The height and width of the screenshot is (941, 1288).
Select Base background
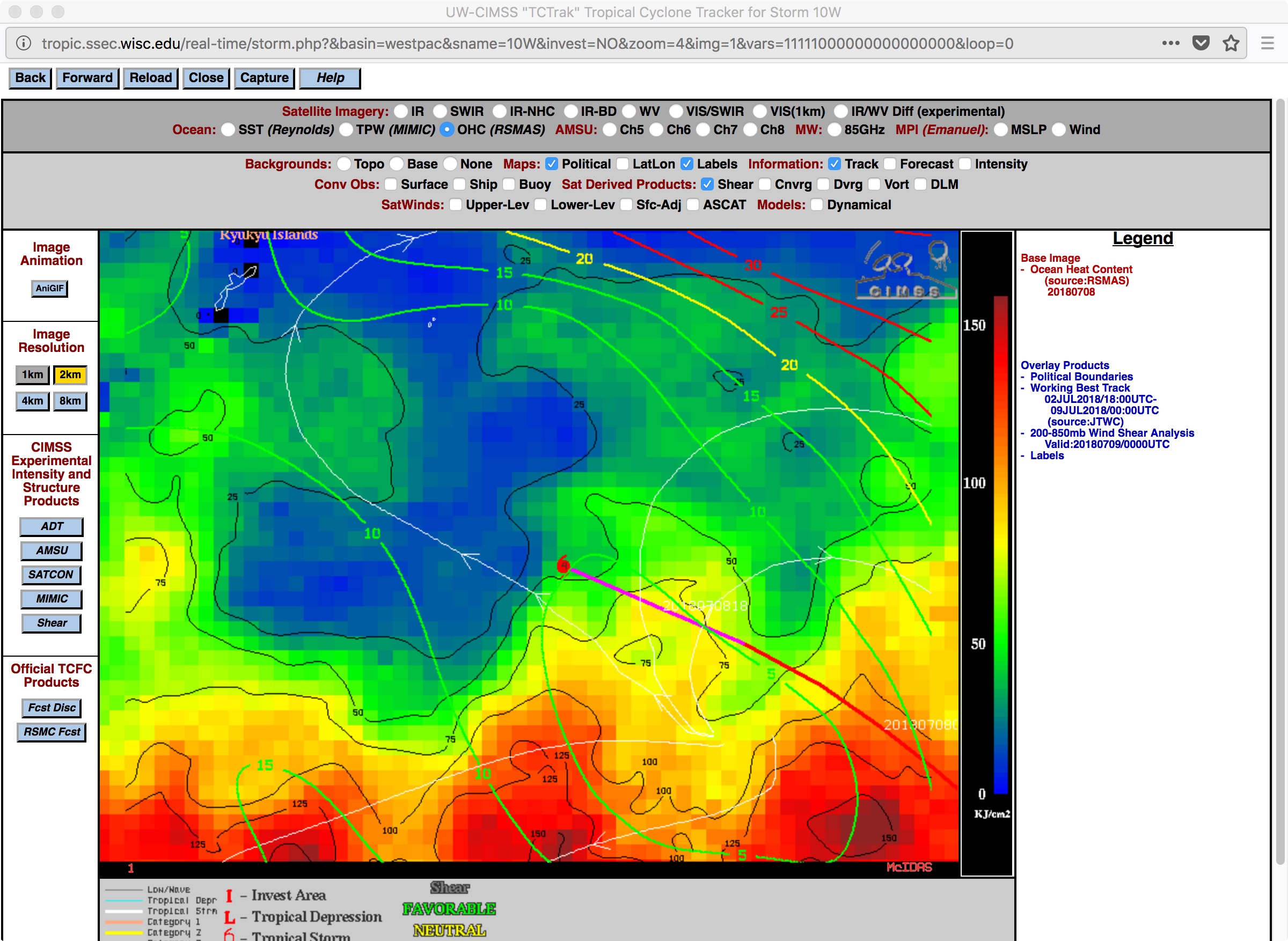pos(397,164)
